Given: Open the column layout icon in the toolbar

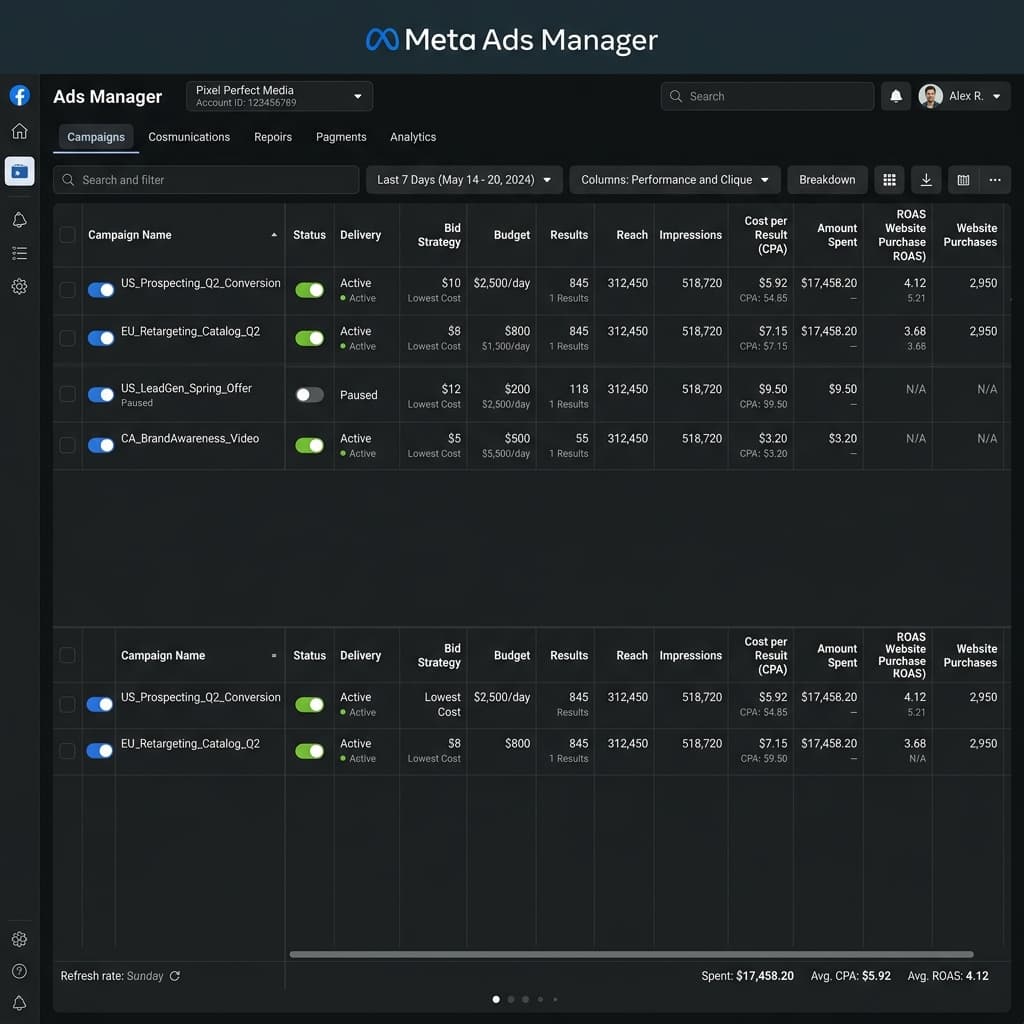Looking at the screenshot, I should pos(963,180).
